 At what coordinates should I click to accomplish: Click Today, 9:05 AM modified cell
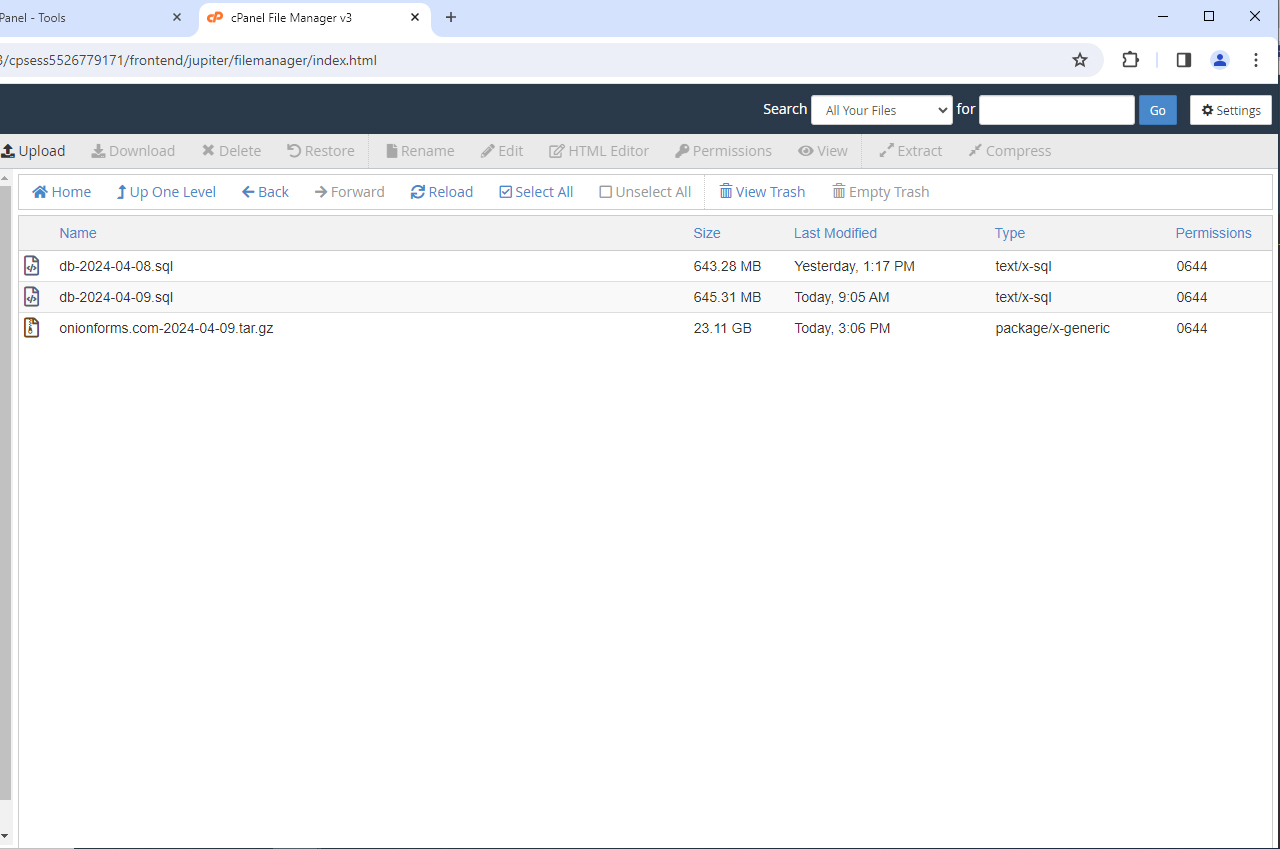point(841,297)
